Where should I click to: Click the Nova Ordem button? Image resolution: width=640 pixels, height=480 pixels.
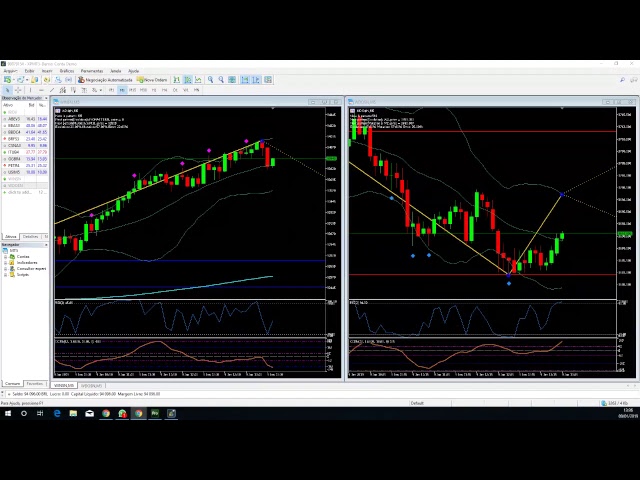pos(152,80)
